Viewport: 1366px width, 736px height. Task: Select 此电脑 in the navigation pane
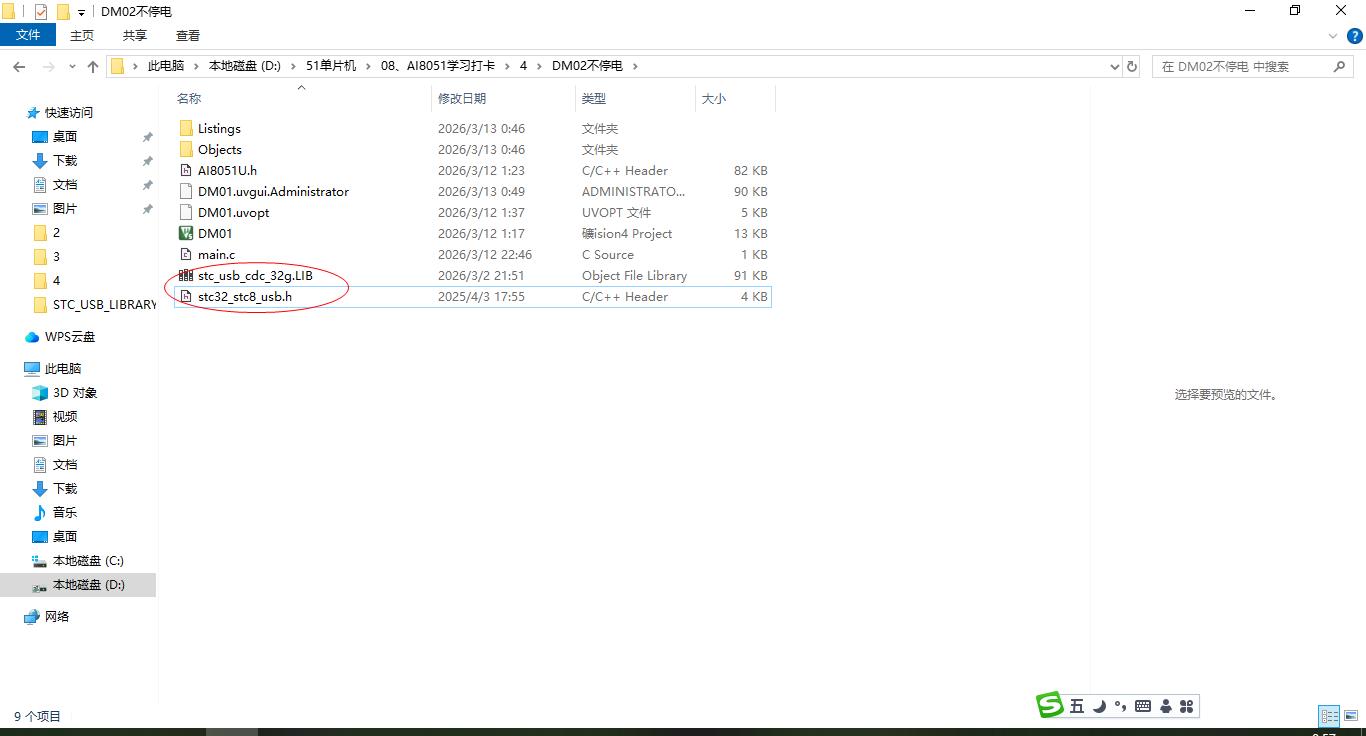63,369
